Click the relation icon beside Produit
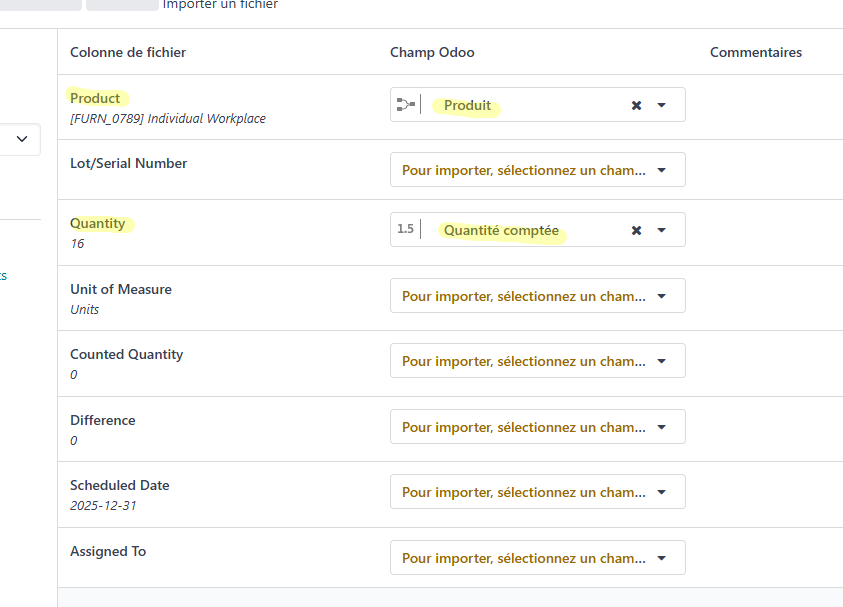Image resolution: width=843 pixels, height=607 pixels. [405, 104]
